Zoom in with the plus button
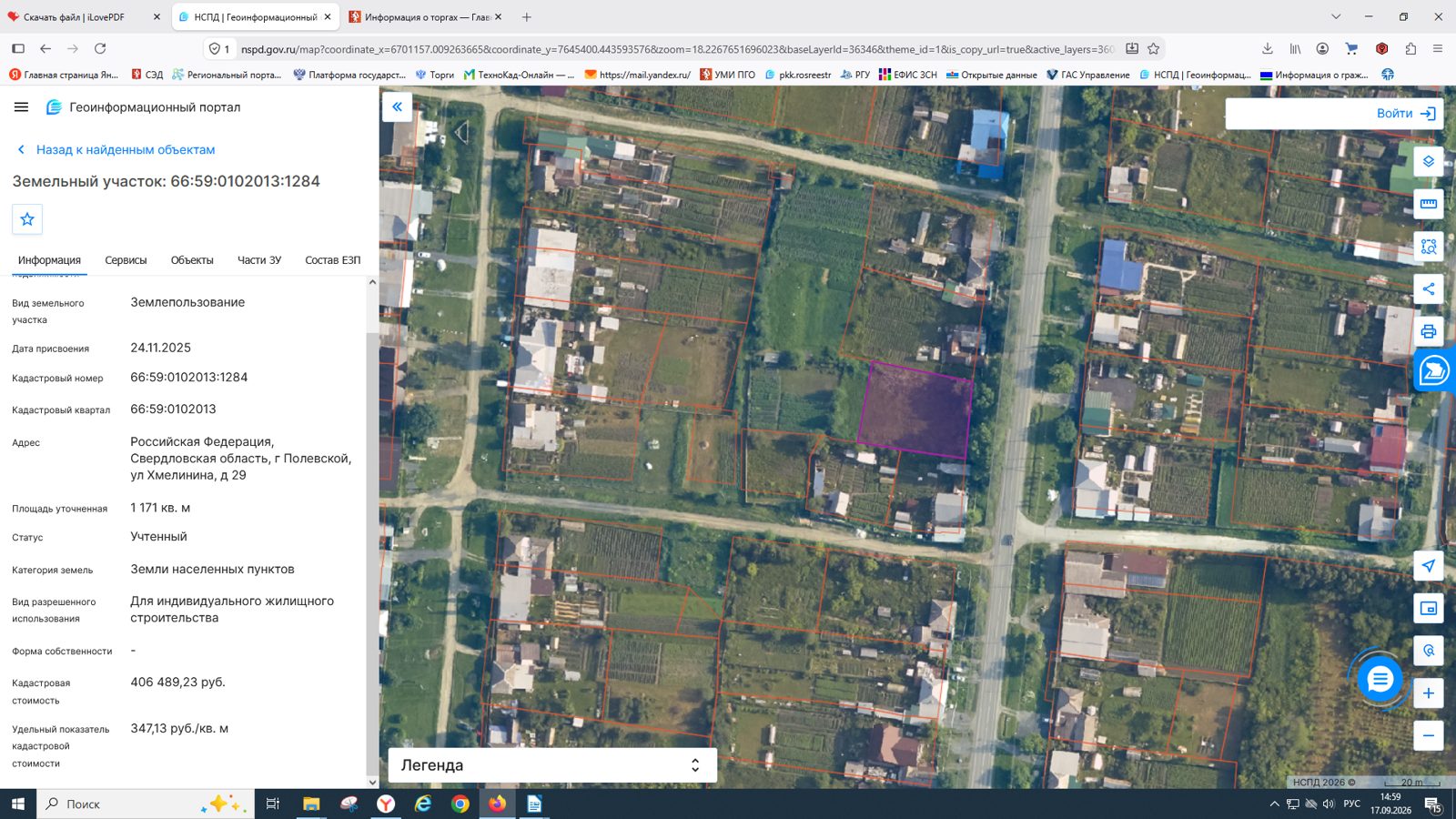This screenshot has width=1456, height=819. (x=1428, y=693)
